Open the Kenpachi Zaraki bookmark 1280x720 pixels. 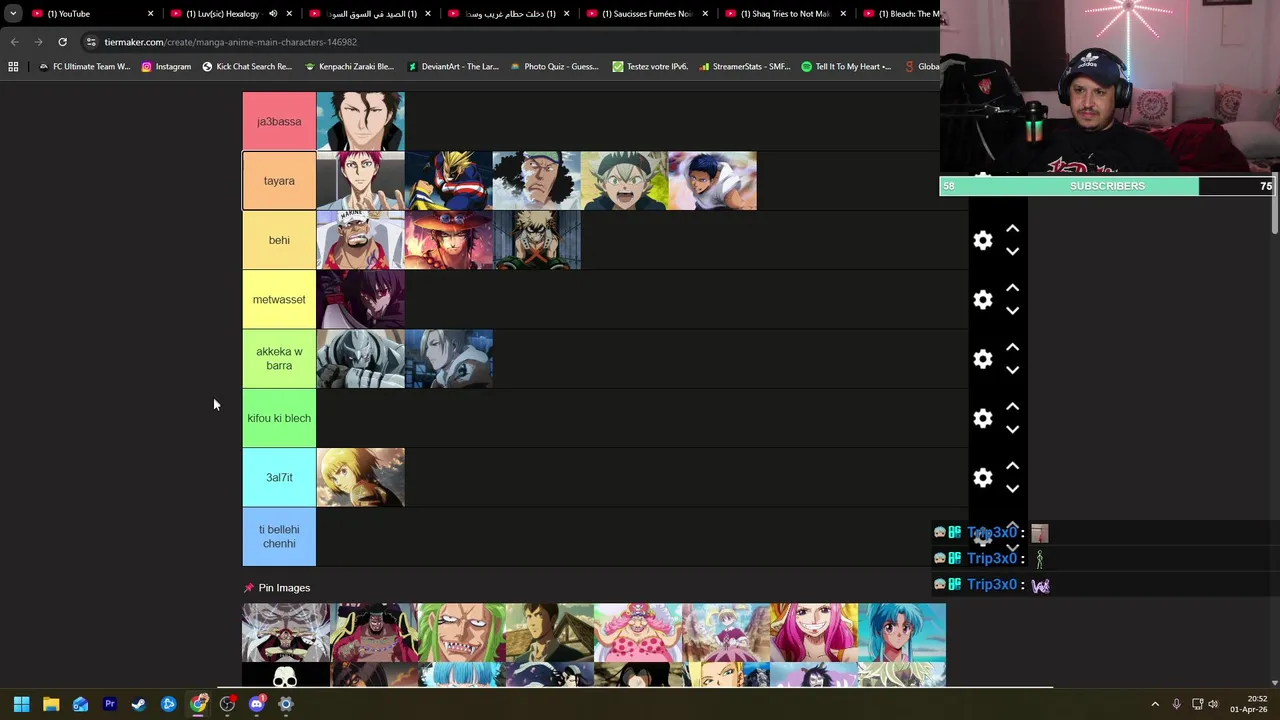coord(349,67)
